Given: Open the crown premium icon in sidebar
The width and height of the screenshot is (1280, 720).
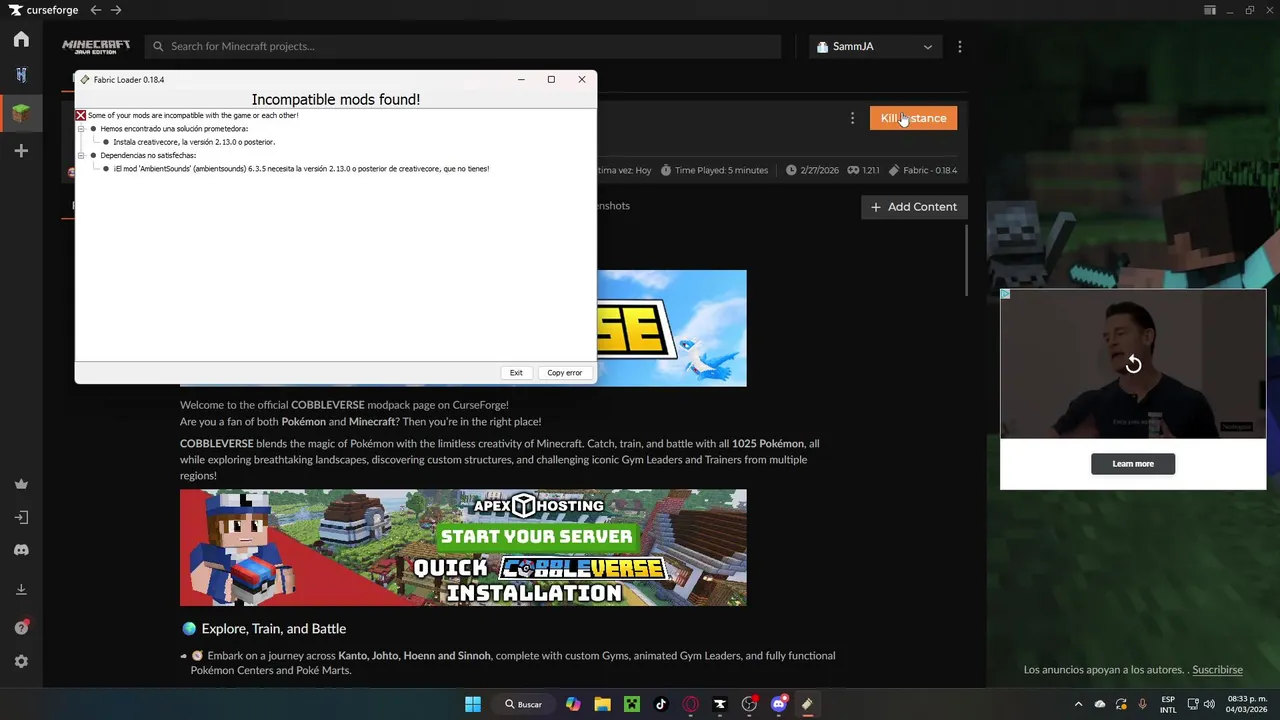Looking at the screenshot, I should [21, 484].
